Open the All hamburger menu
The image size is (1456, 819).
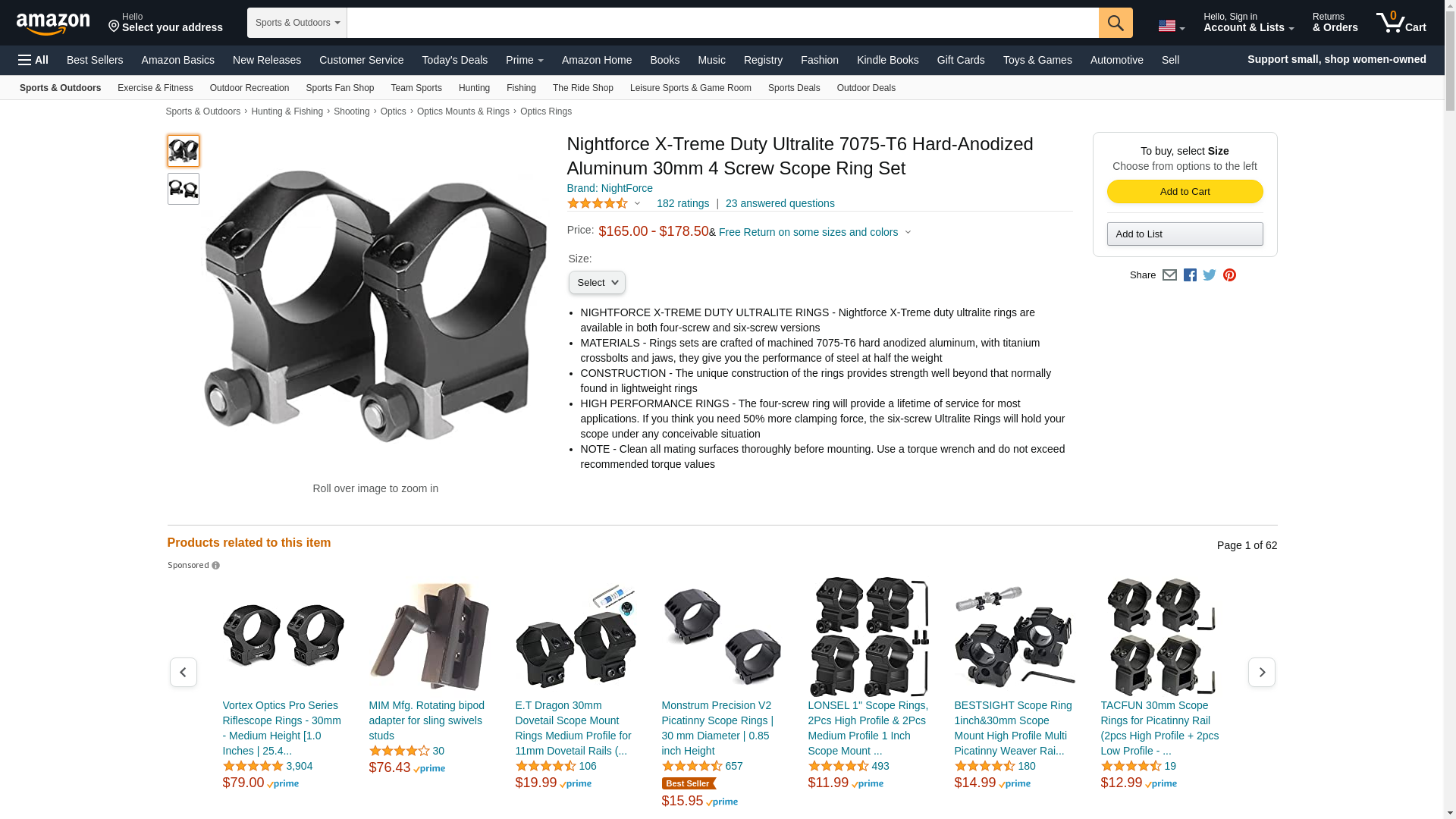tap(33, 60)
